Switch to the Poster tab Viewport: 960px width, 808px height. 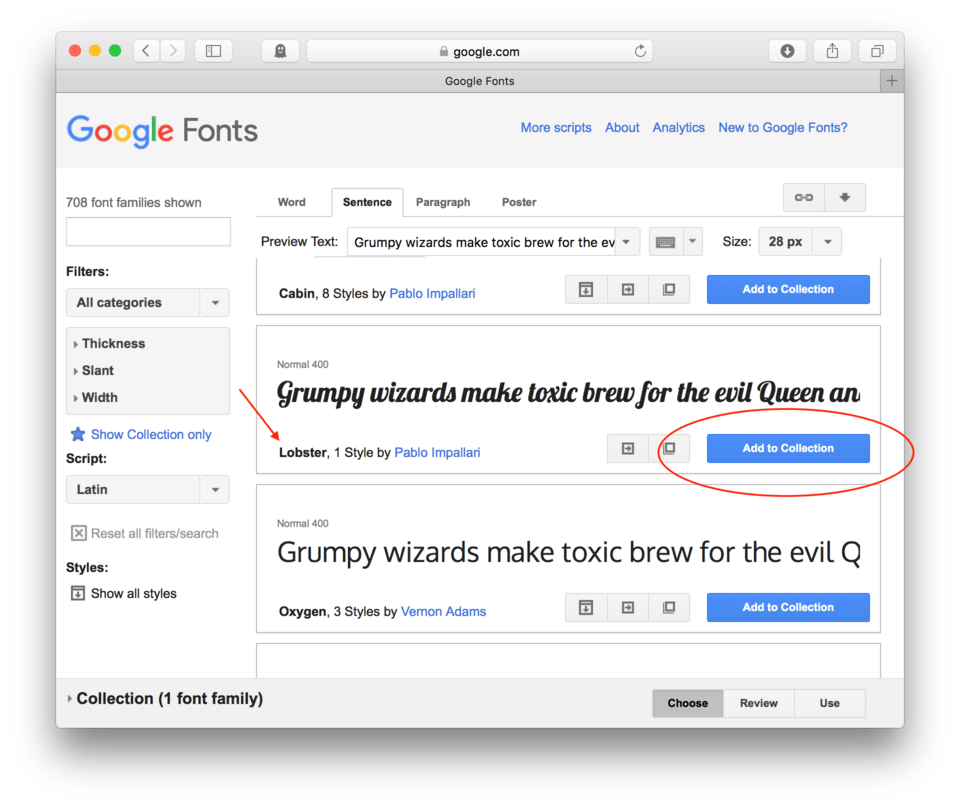click(x=519, y=202)
